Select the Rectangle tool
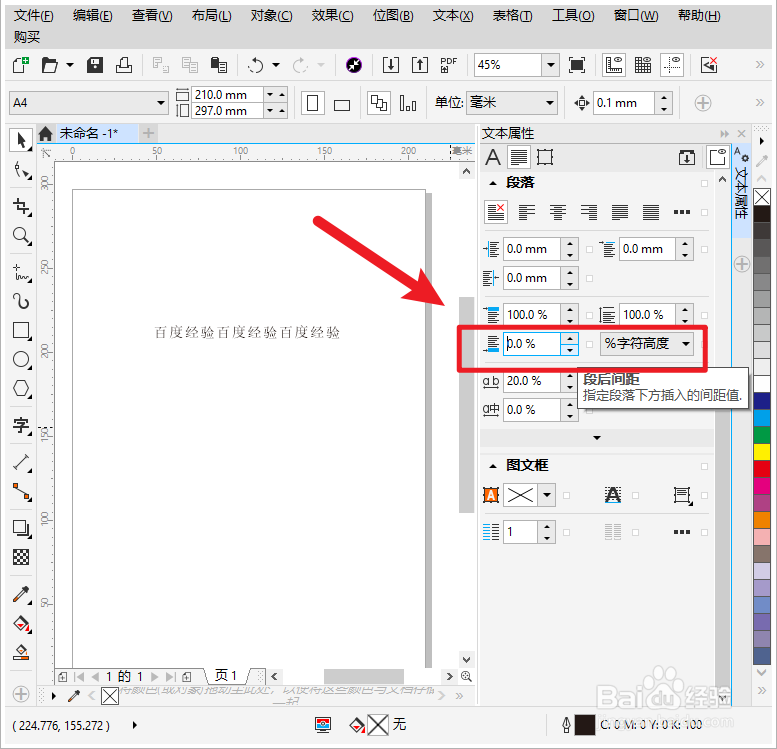The width and height of the screenshot is (777, 749). [21, 330]
